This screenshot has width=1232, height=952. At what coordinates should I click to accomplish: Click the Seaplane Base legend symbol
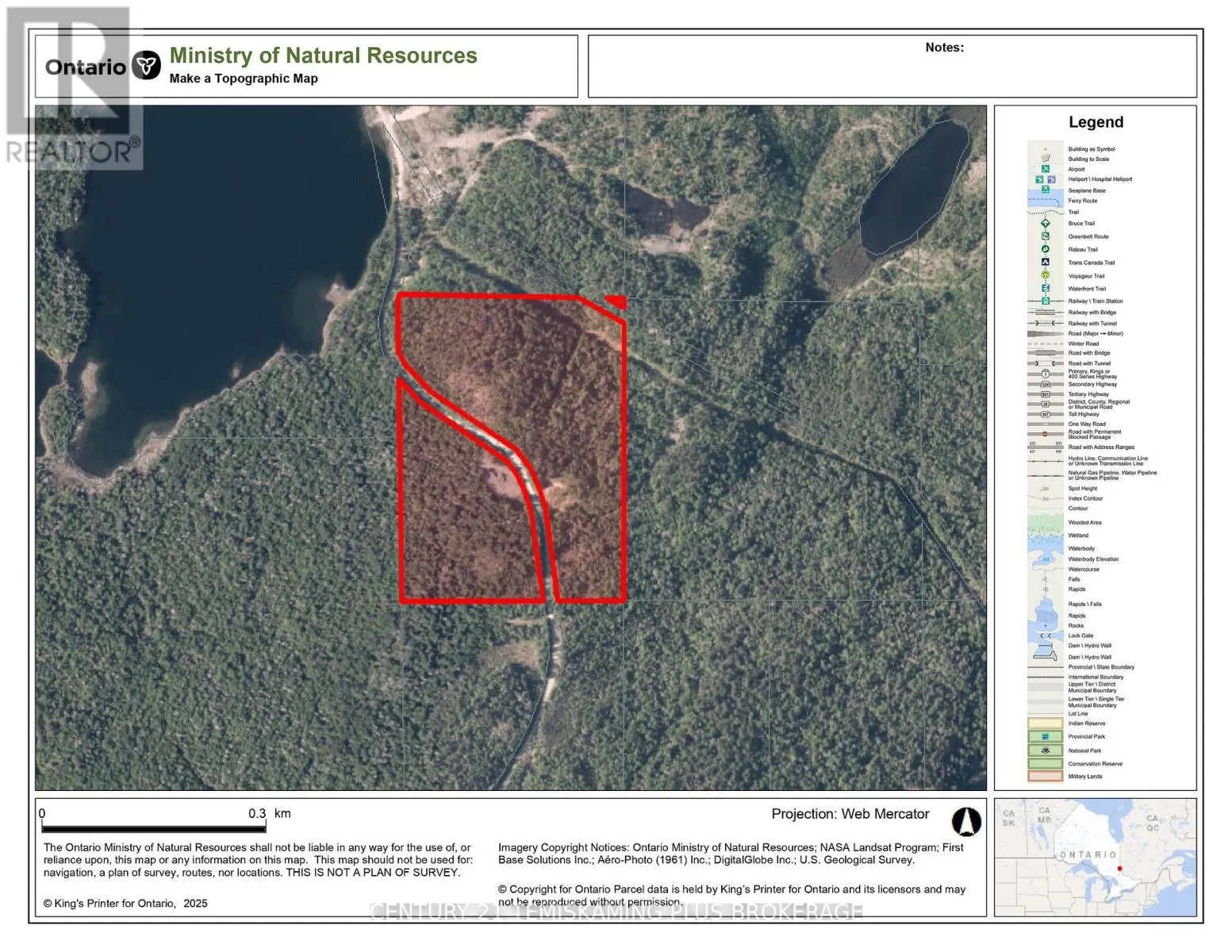(1045, 190)
